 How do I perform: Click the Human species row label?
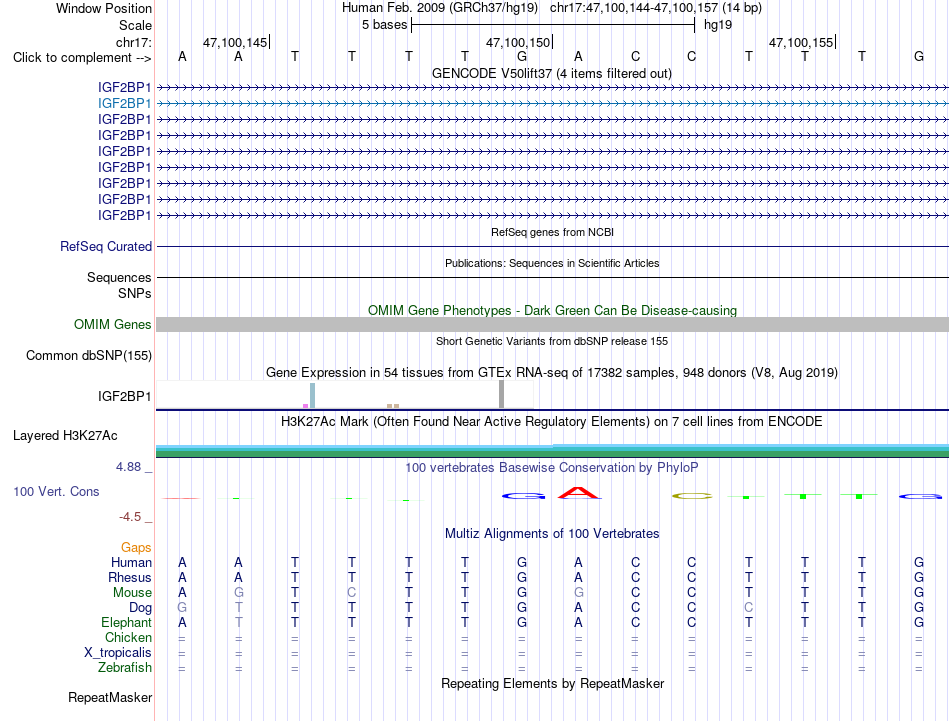[x=131, y=563]
